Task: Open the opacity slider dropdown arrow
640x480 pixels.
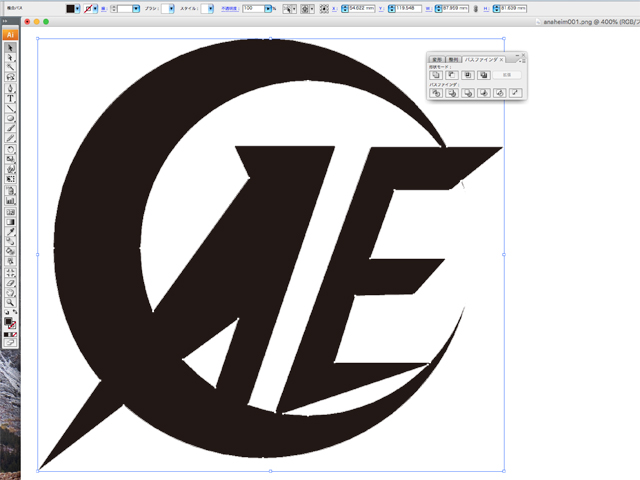Action: 268,9
